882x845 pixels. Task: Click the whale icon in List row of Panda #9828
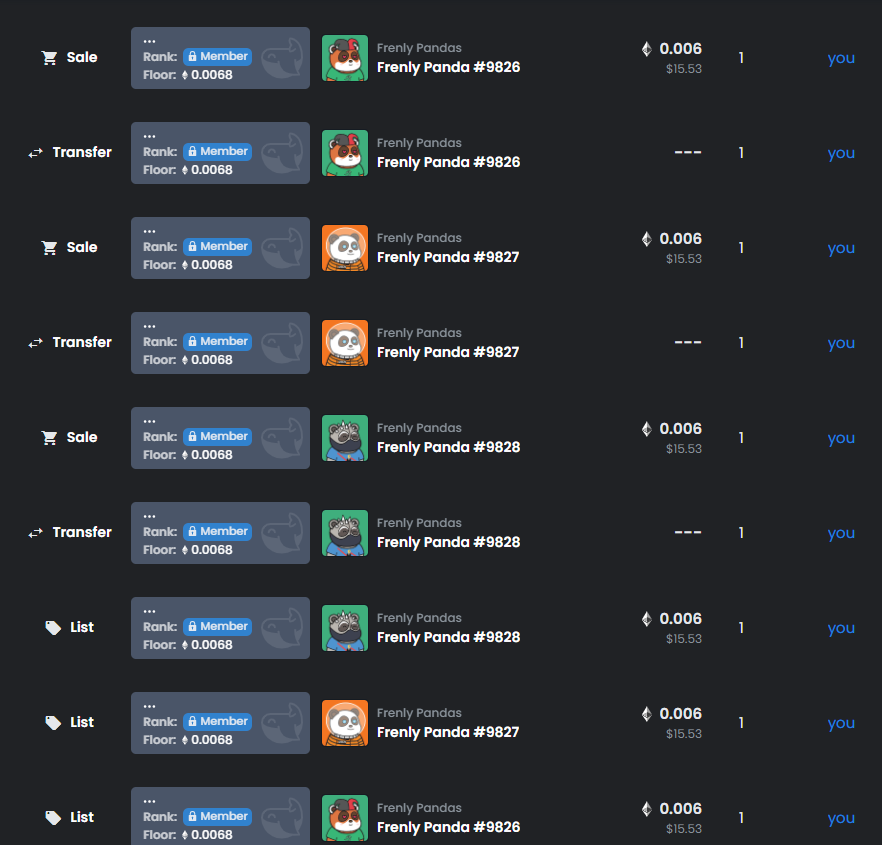[282, 628]
